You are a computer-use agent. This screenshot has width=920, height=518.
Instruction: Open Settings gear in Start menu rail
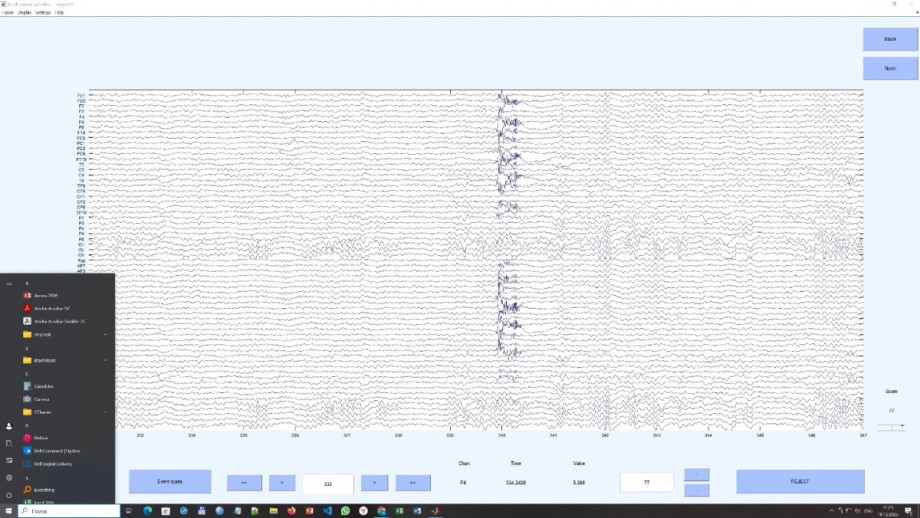click(x=9, y=477)
